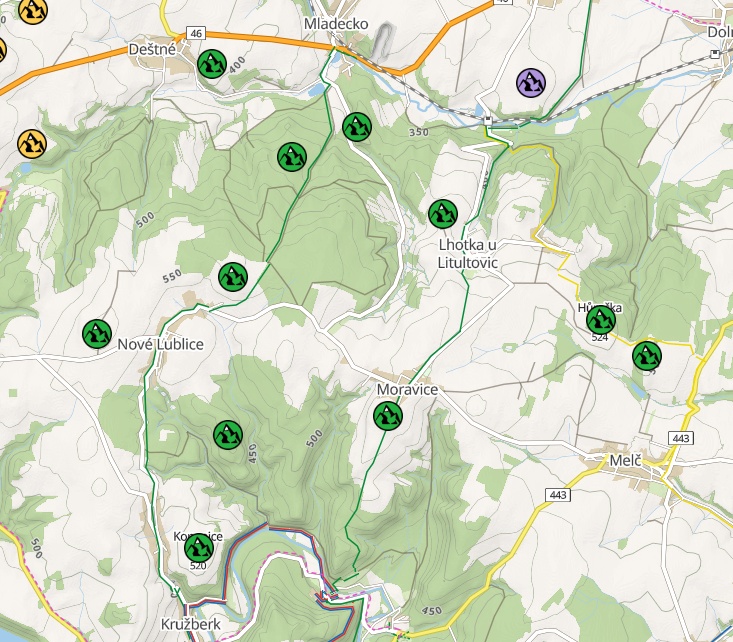Select green marker just south of Mladecko
Screen dimensions: 733x642
click(x=356, y=127)
